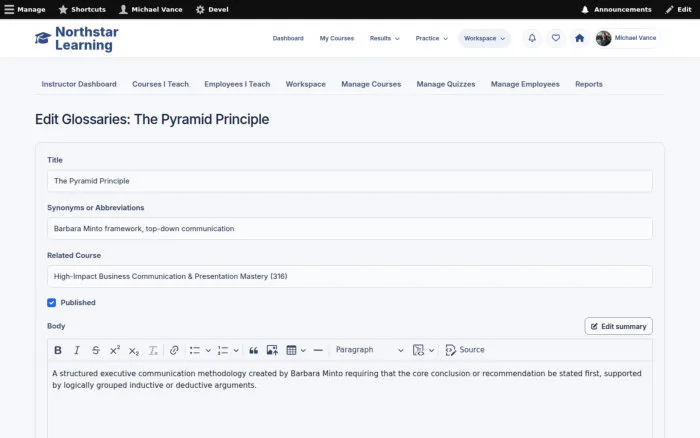This screenshot has height=438, width=700.
Task: Insert a numbered list
Action: coord(223,350)
